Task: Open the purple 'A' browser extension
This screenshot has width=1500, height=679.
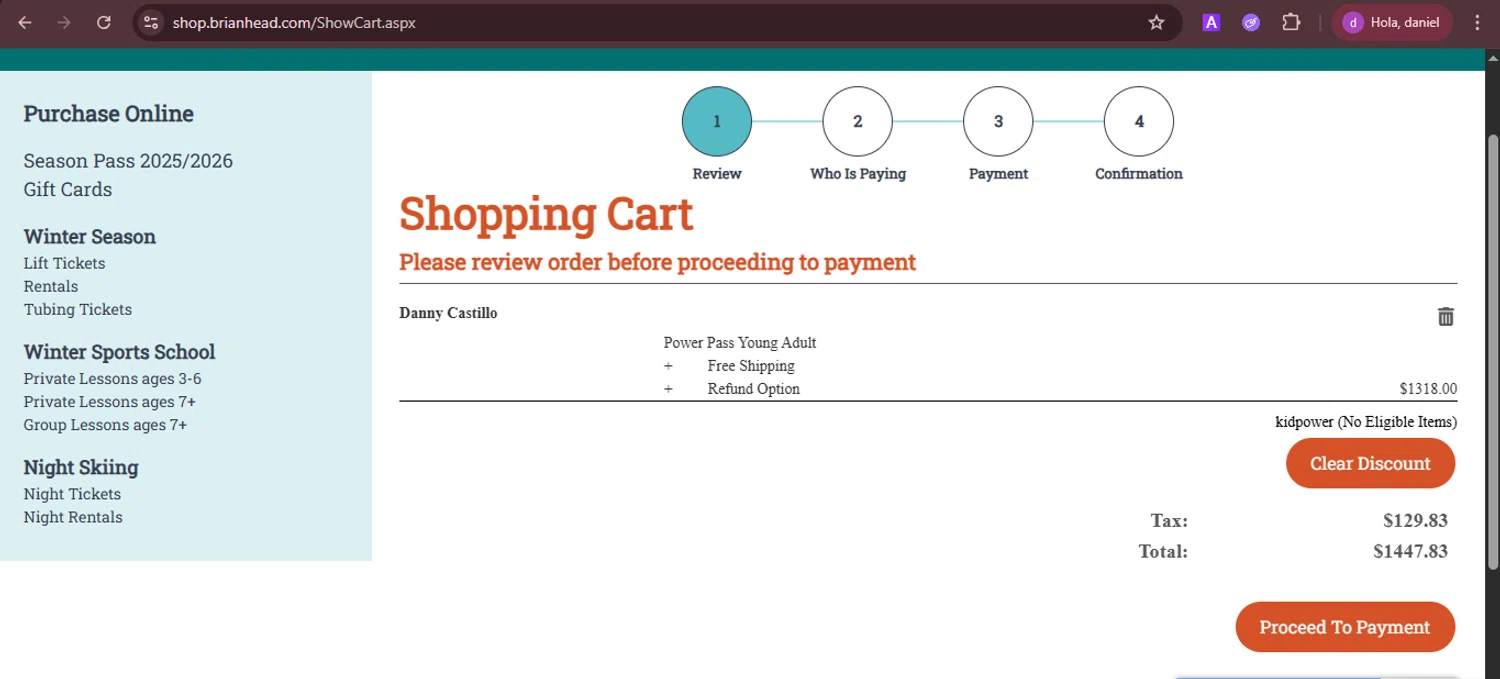Action: [x=1211, y=22]
